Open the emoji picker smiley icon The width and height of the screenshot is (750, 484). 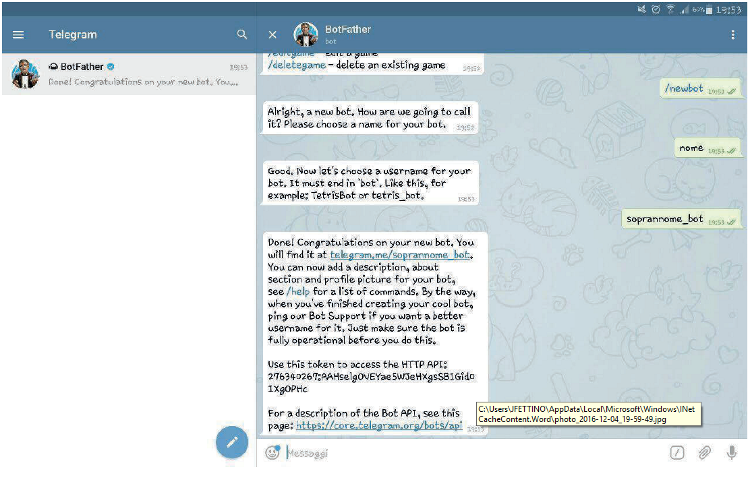click(x=272, y=453)
